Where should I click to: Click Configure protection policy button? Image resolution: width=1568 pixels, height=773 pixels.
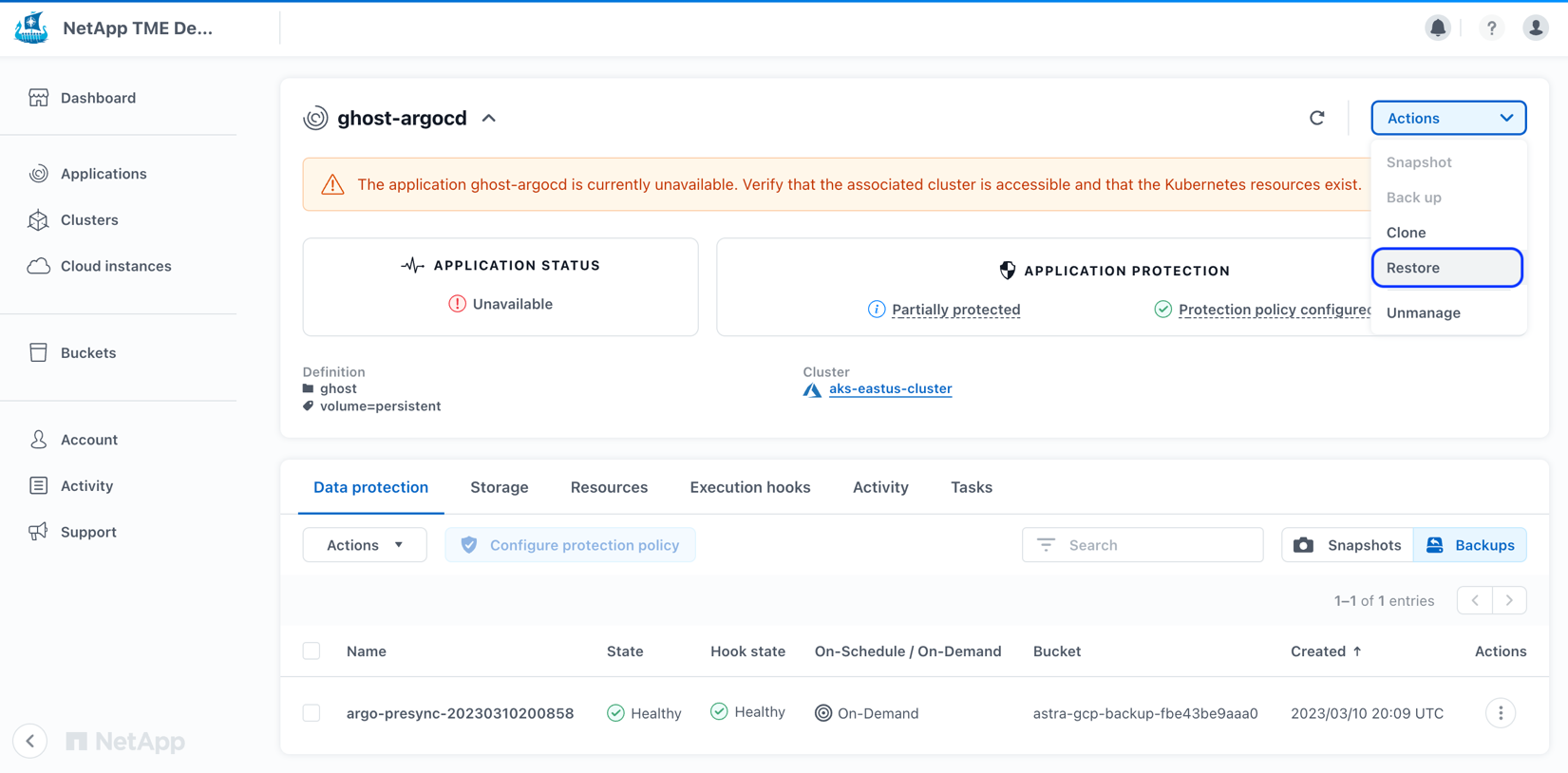coord(570,545)
